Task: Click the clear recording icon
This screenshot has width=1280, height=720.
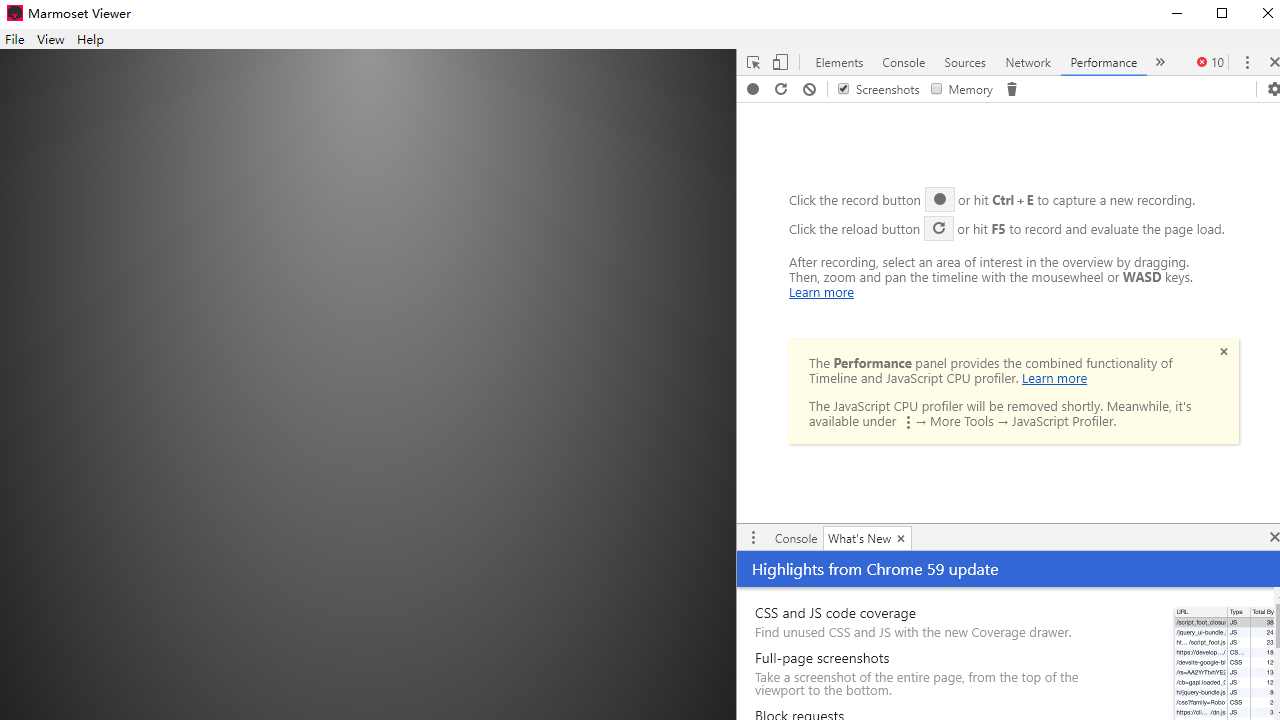Action: pos(809,89)
